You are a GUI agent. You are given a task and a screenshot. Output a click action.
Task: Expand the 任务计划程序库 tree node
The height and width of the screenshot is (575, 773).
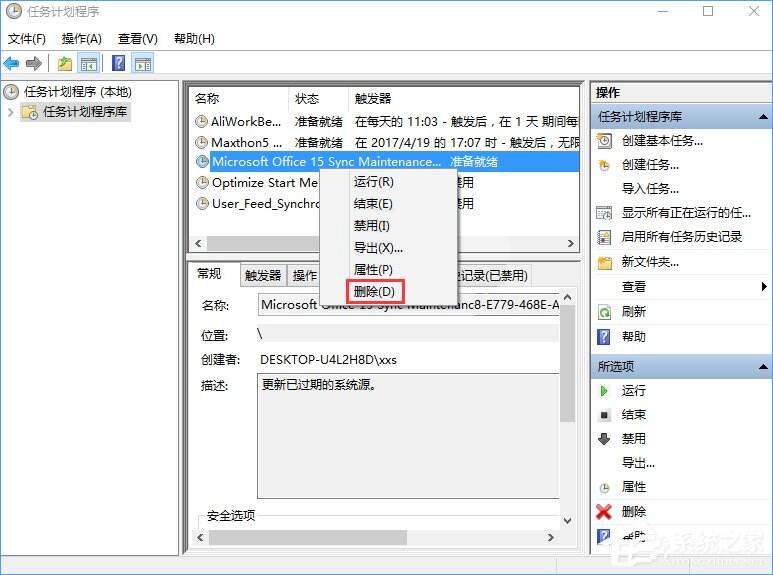tap(10, 112)
